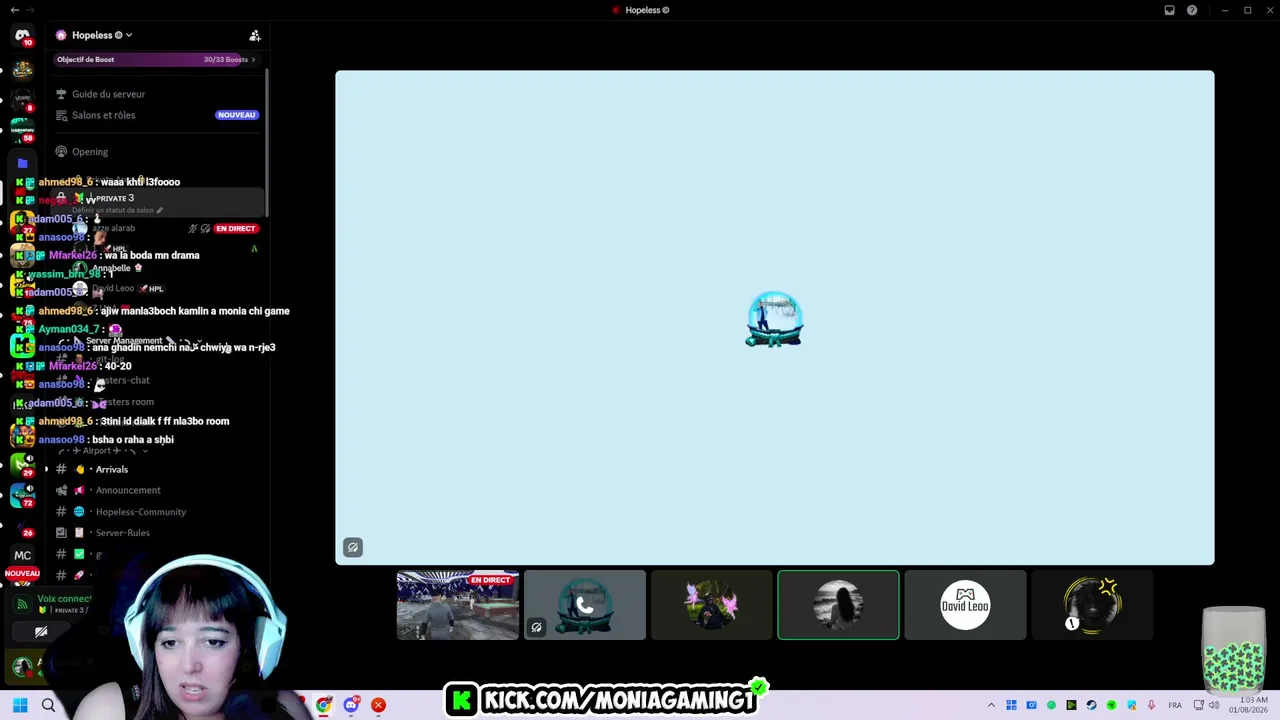Toggle the call view option at stage corner
This screenshot has width=1280, height=720.
point(352,547)
